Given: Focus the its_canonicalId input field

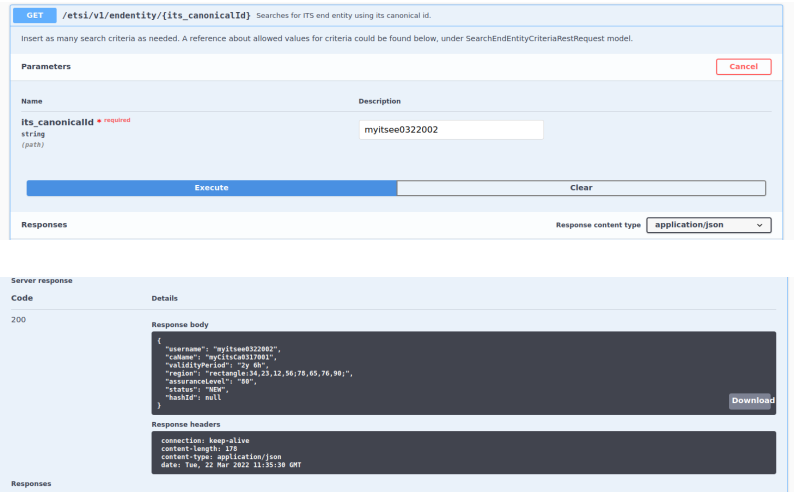Looking at the screenshot, I should click(x=451, y=130).
